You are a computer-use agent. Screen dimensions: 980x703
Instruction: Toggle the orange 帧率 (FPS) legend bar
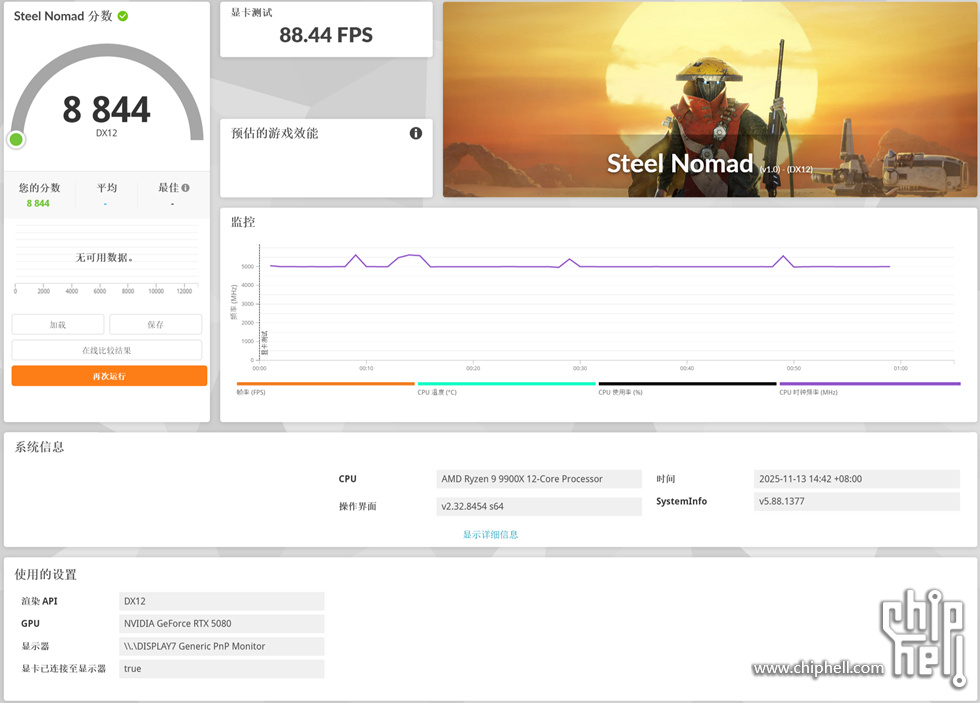[x=325, y=383]
